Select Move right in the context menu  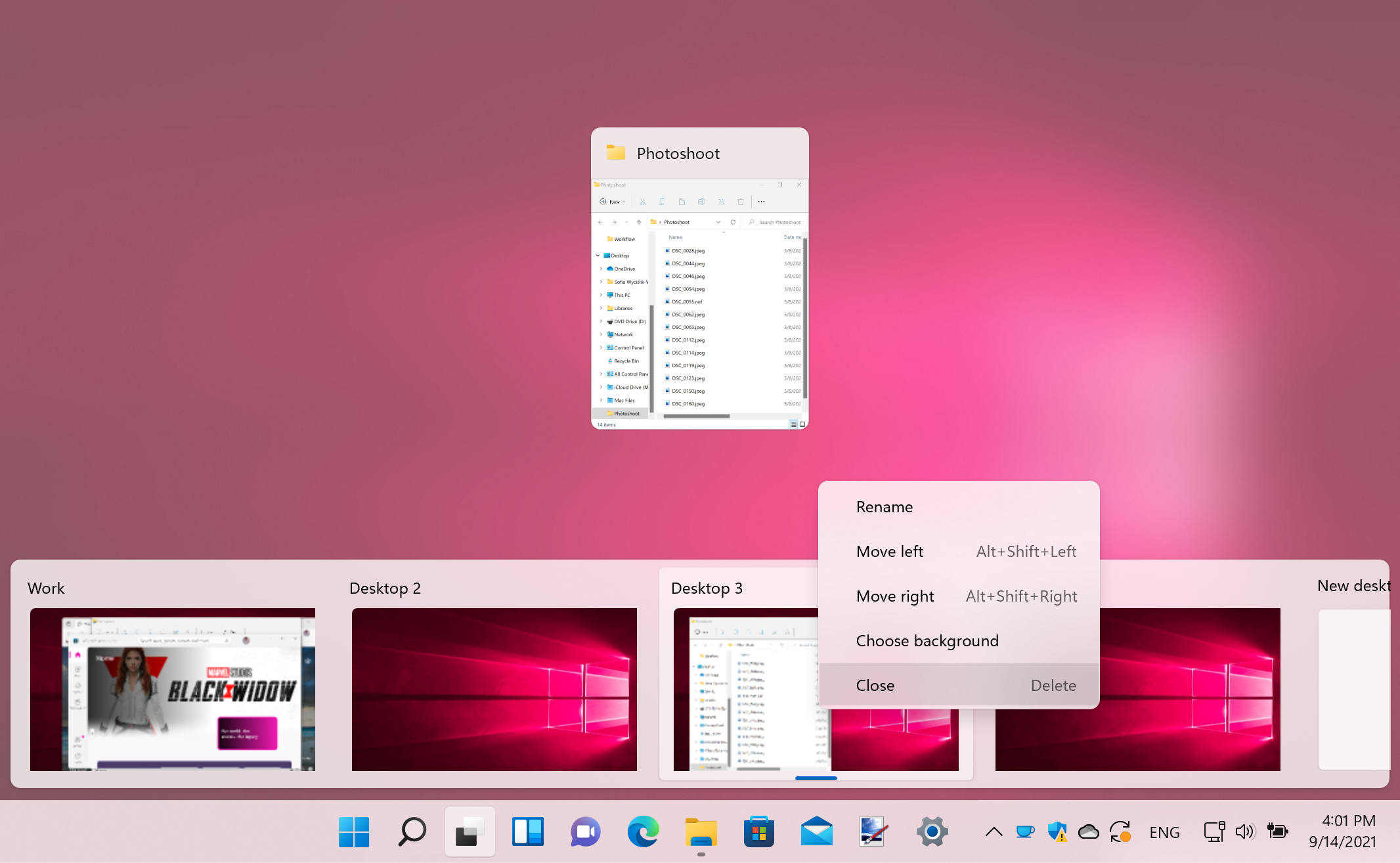[959, 596]
